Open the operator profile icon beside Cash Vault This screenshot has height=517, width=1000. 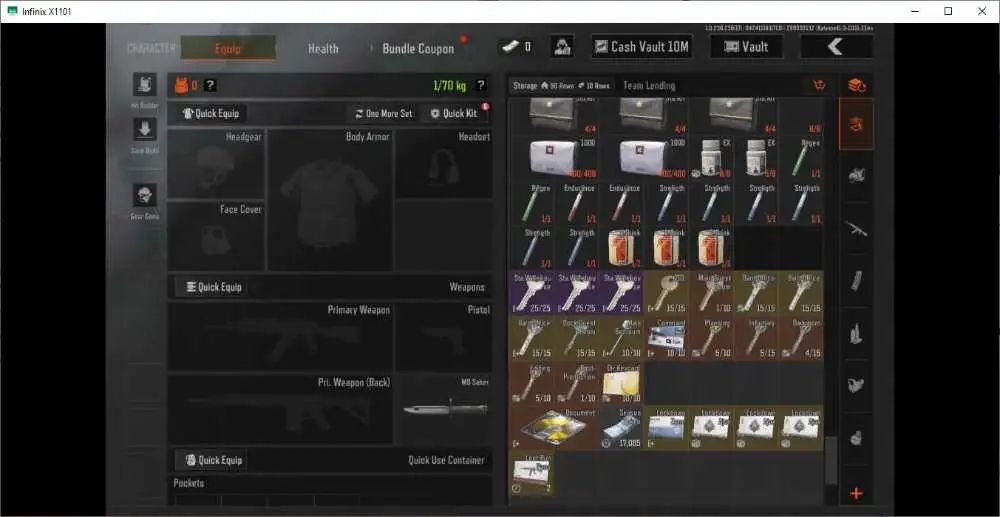pyautogui.click(x=562, y=47)
